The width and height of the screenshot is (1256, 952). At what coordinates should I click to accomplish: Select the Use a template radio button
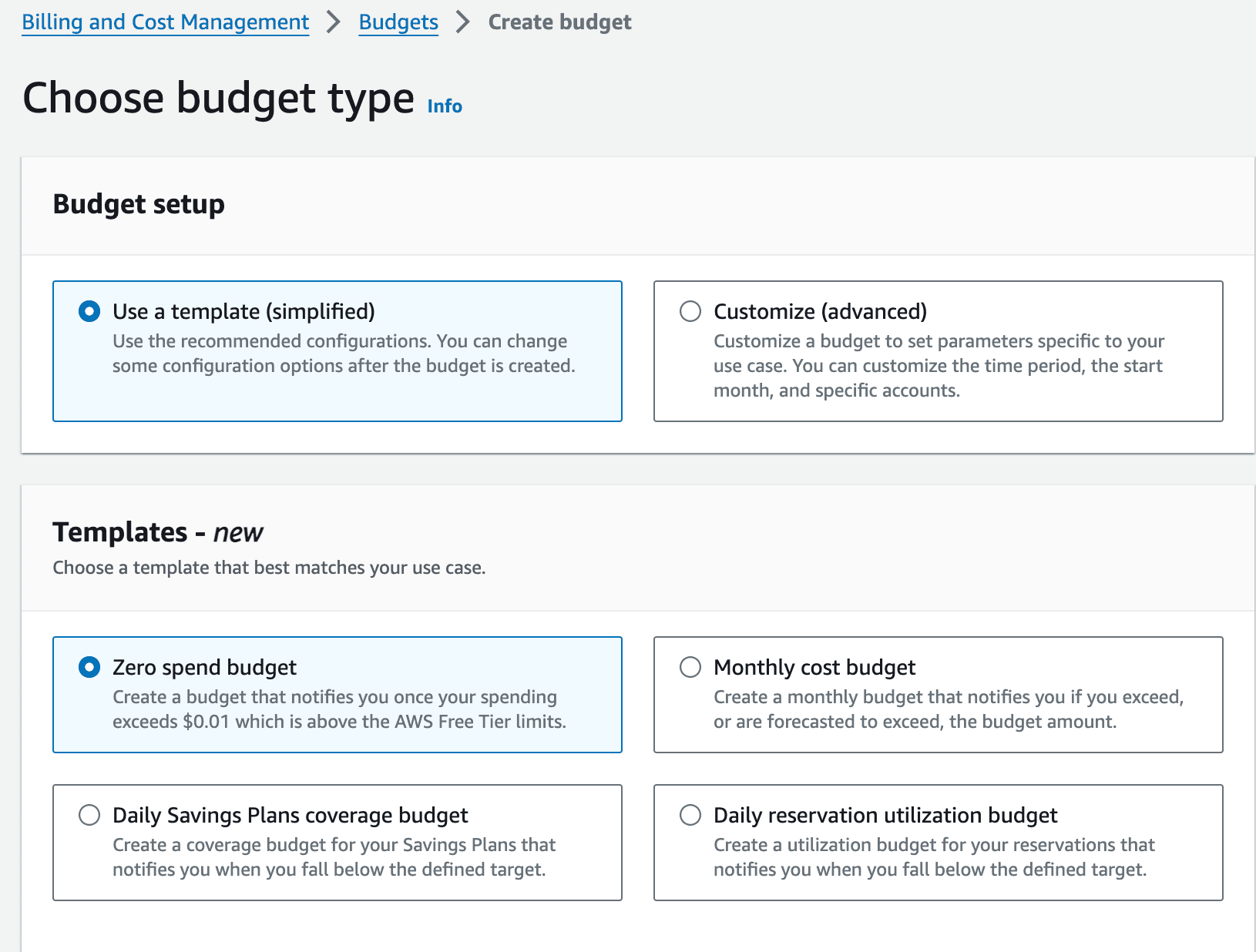(89, 311)
